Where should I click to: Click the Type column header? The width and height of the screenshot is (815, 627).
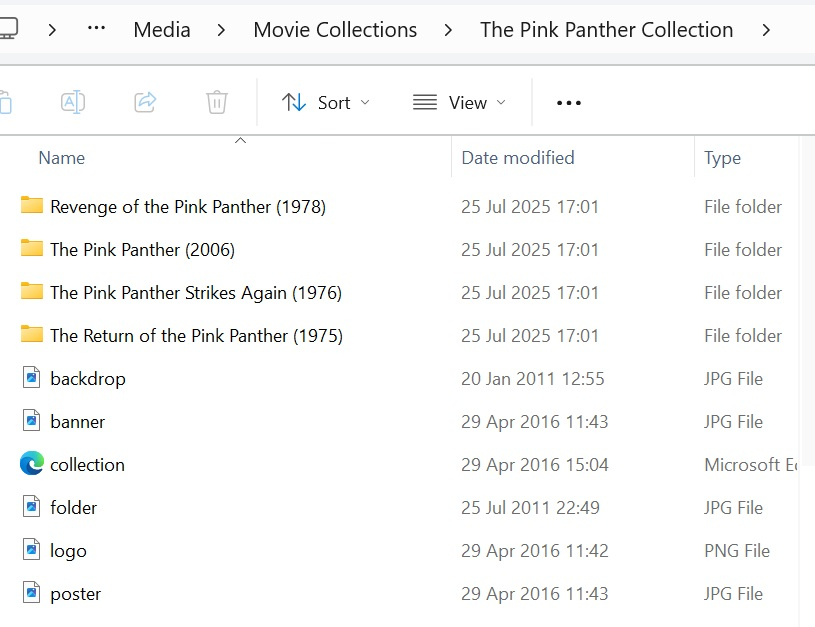pos(722,158)
